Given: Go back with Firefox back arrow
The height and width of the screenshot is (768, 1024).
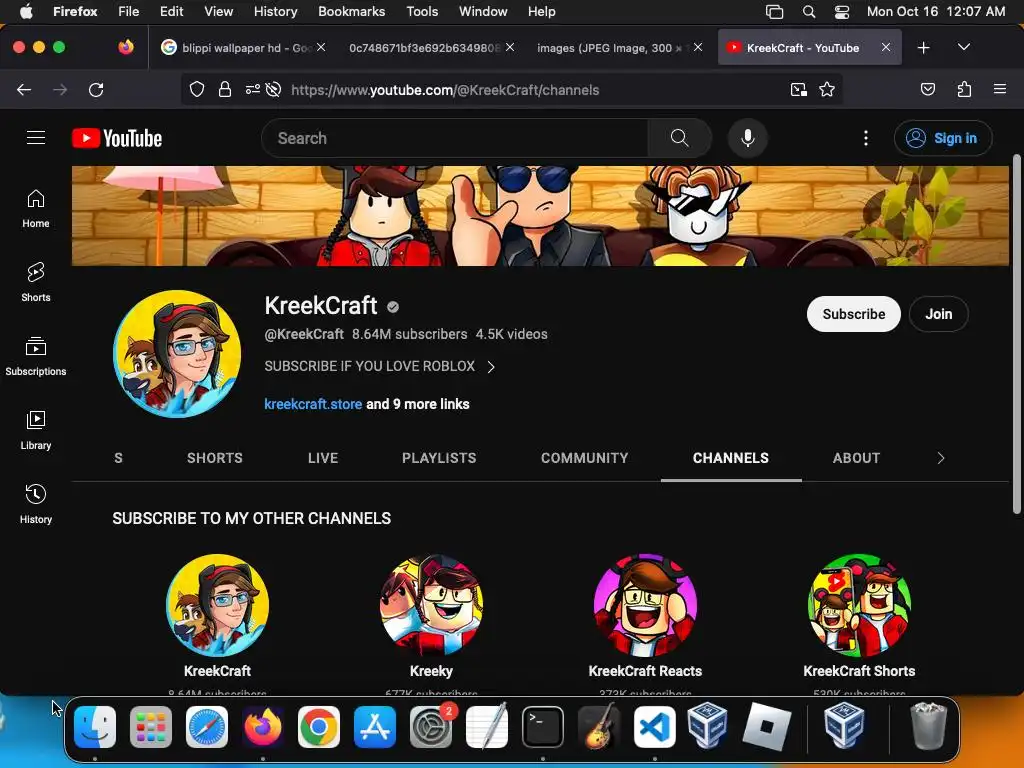Looking at the screenshot, I should [x=24, y=90].
